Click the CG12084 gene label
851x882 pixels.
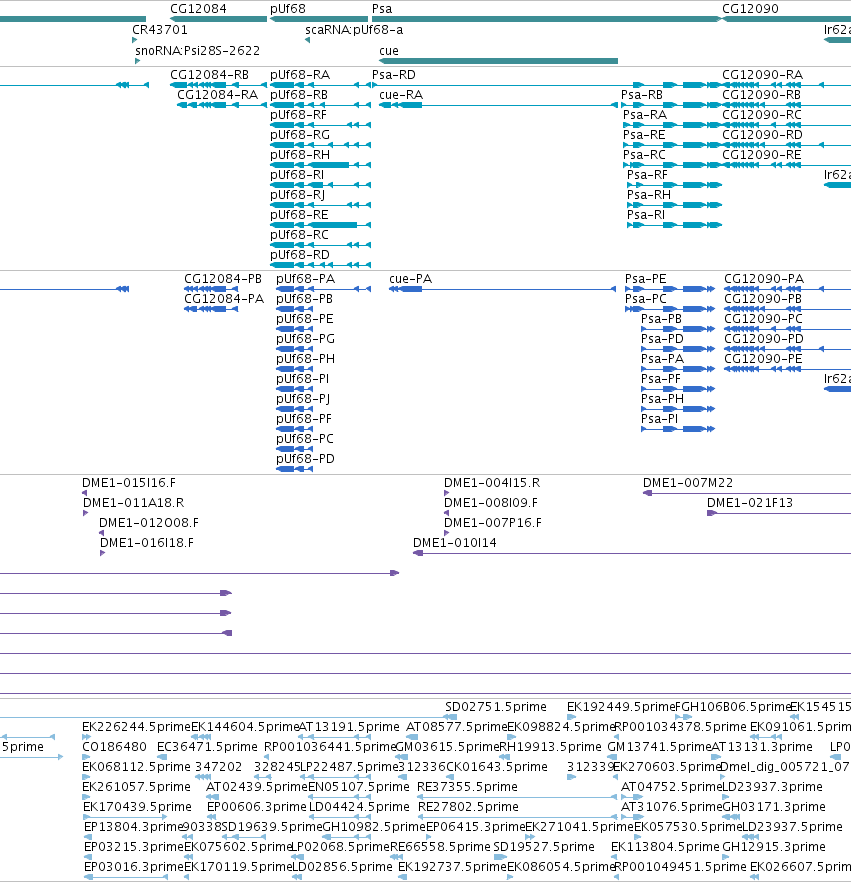[x=198, y=8]
